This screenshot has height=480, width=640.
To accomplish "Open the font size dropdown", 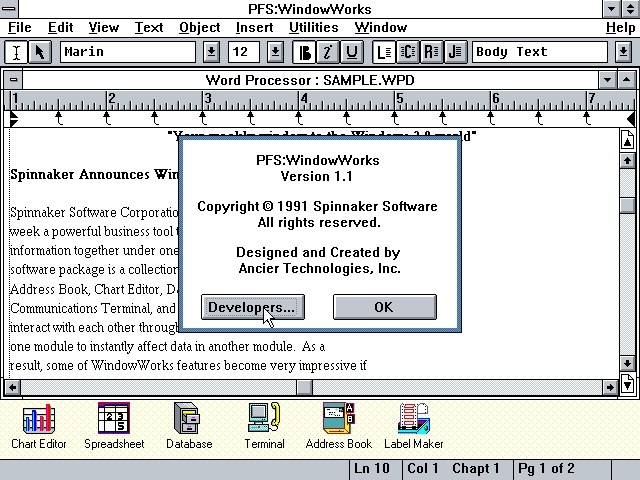I will coord(275,52).
